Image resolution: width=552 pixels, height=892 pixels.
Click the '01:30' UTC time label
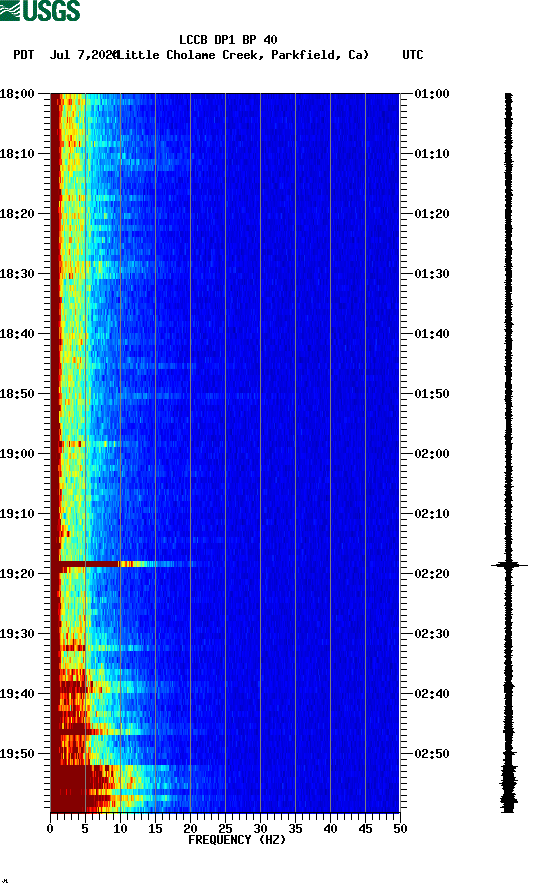(432, 274)
